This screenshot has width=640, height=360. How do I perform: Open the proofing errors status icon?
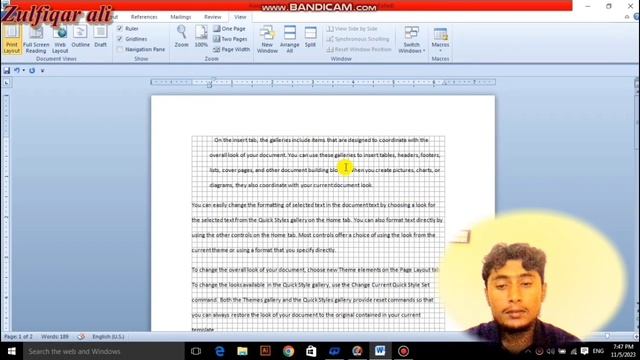pos(81,337)
